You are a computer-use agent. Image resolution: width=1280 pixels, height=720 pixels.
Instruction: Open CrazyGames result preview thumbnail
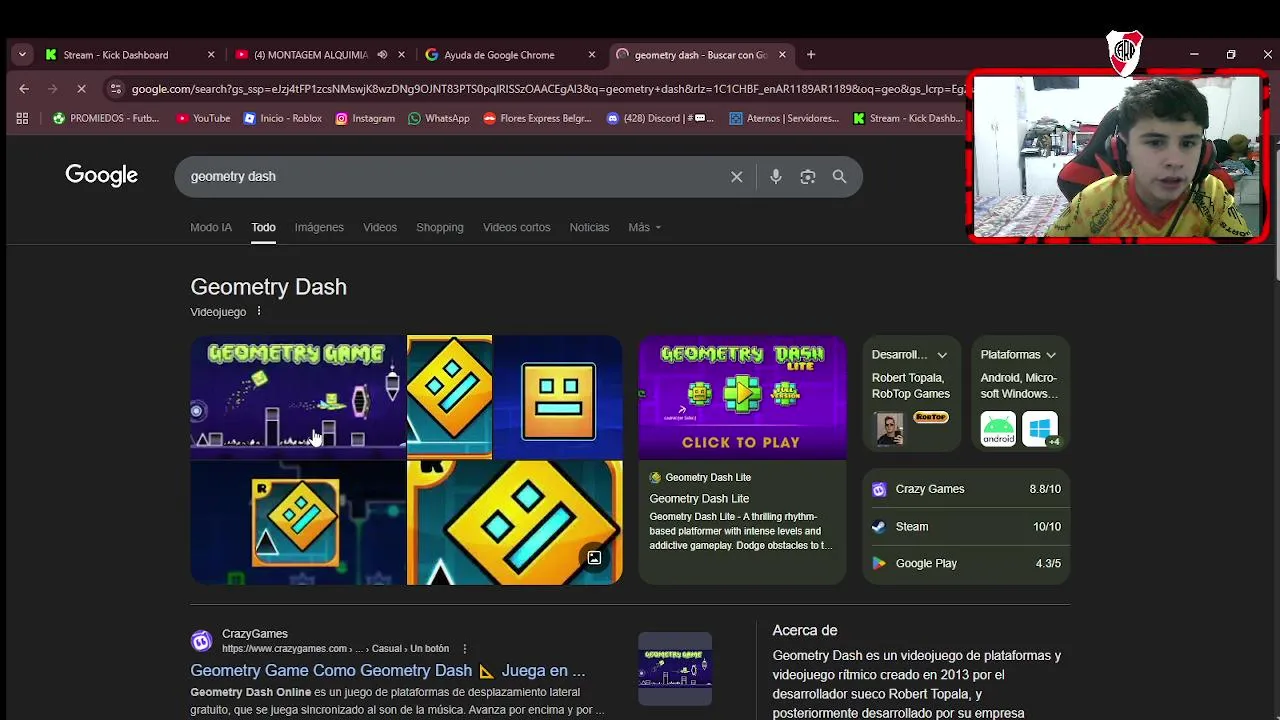(x=675, y=669)
